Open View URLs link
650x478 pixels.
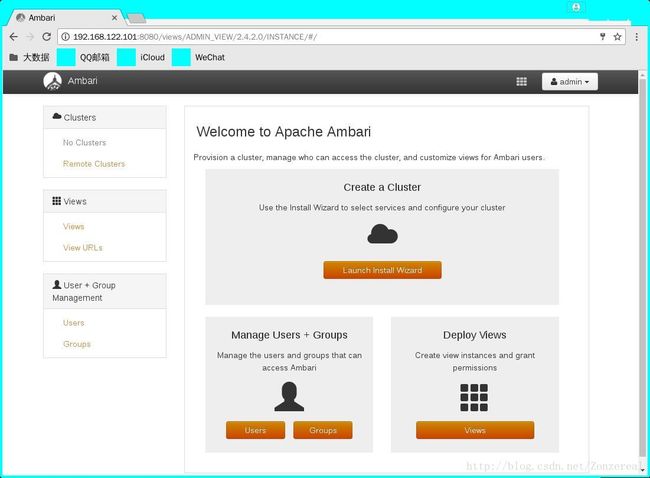click(x=82, y=247)
